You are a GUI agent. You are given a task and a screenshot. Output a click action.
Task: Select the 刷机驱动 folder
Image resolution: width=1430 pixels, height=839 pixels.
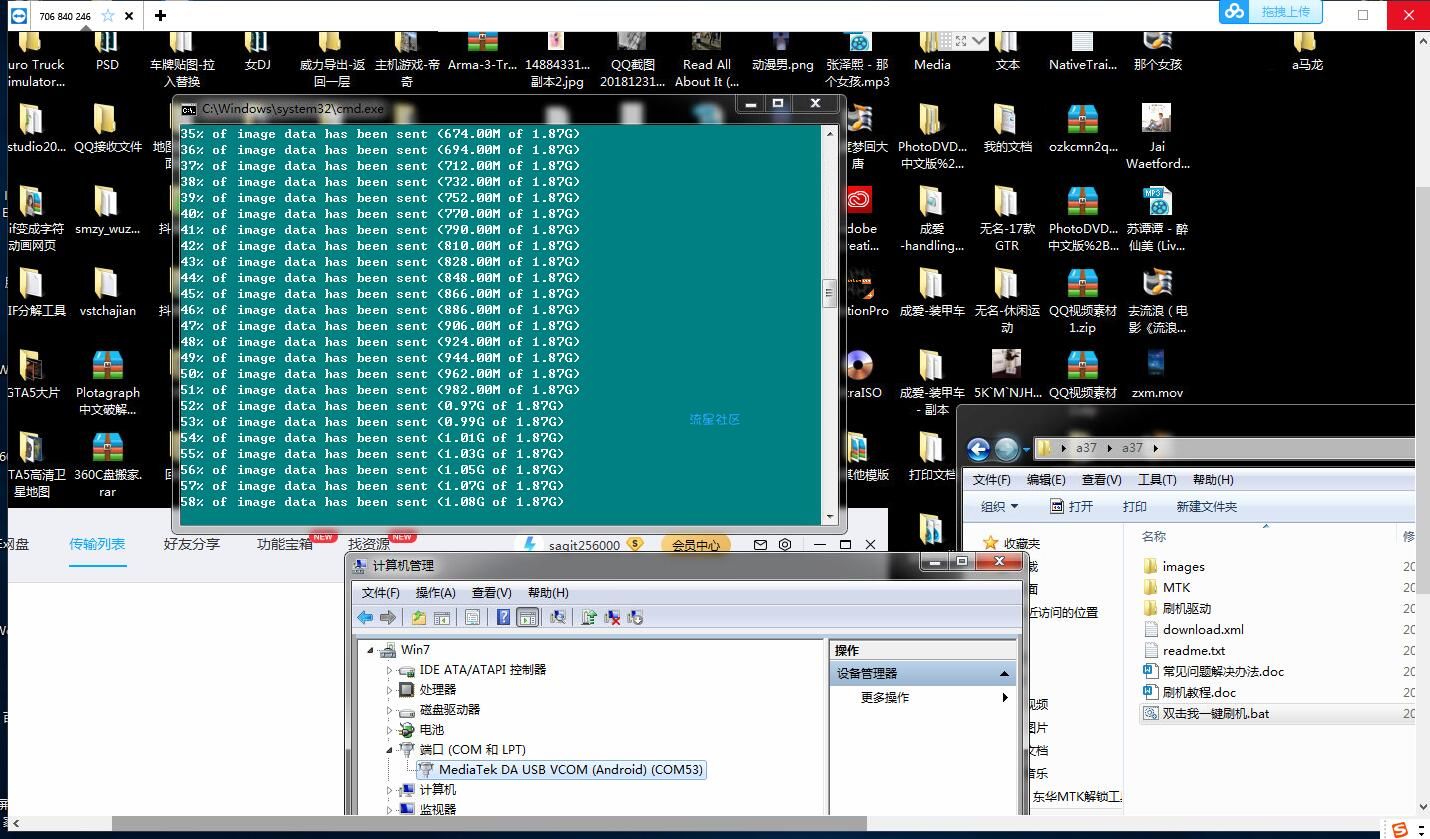[x=1176, y=609]
